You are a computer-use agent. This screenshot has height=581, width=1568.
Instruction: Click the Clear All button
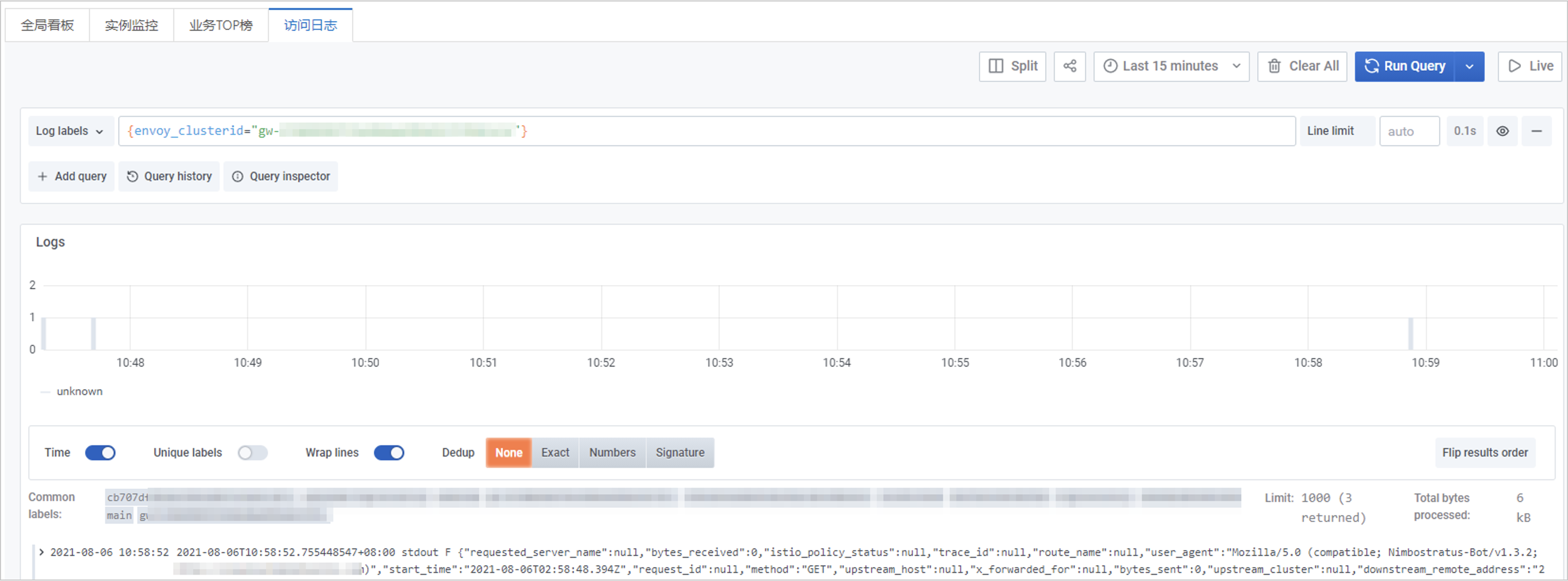point(1302,66)
